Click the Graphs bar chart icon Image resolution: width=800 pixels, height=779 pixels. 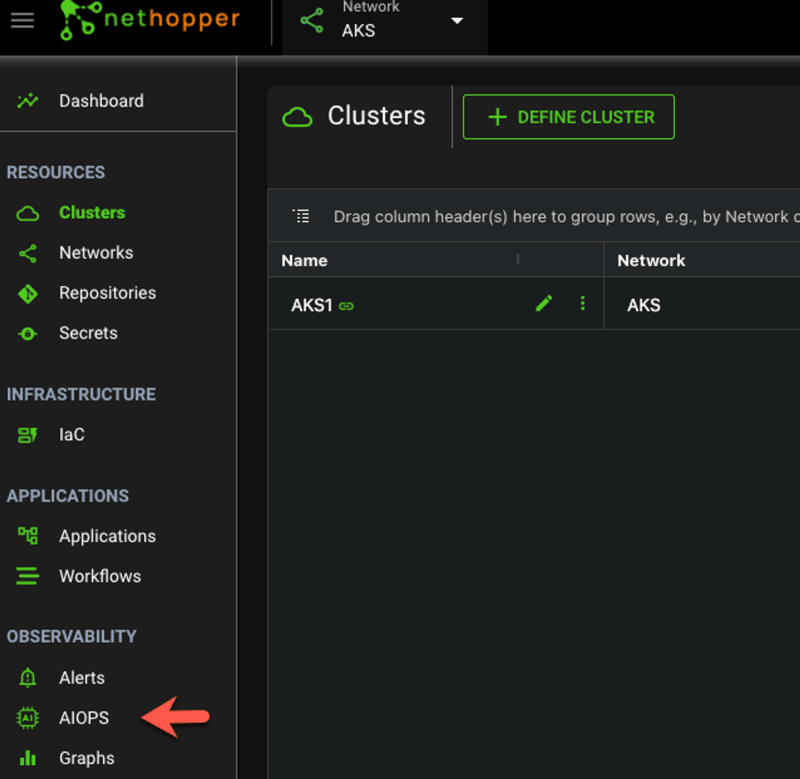click(28, 758)
